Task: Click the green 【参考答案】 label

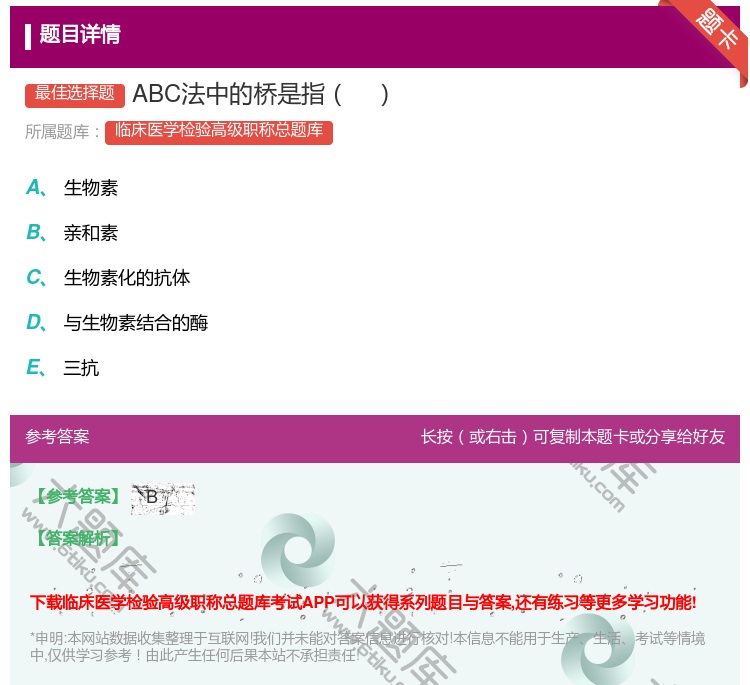Action: coord(78,497)
